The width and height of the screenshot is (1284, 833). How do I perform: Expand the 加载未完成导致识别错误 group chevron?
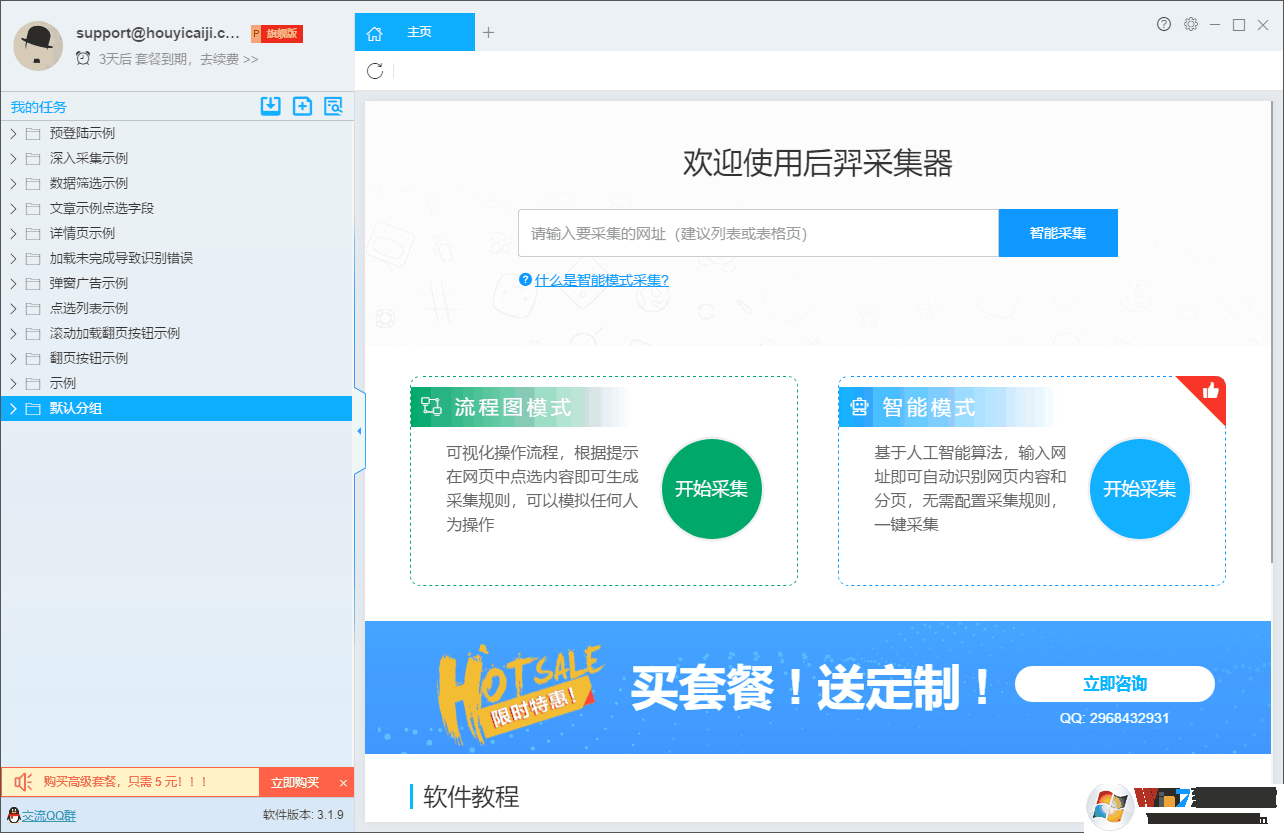click(13, 258)
